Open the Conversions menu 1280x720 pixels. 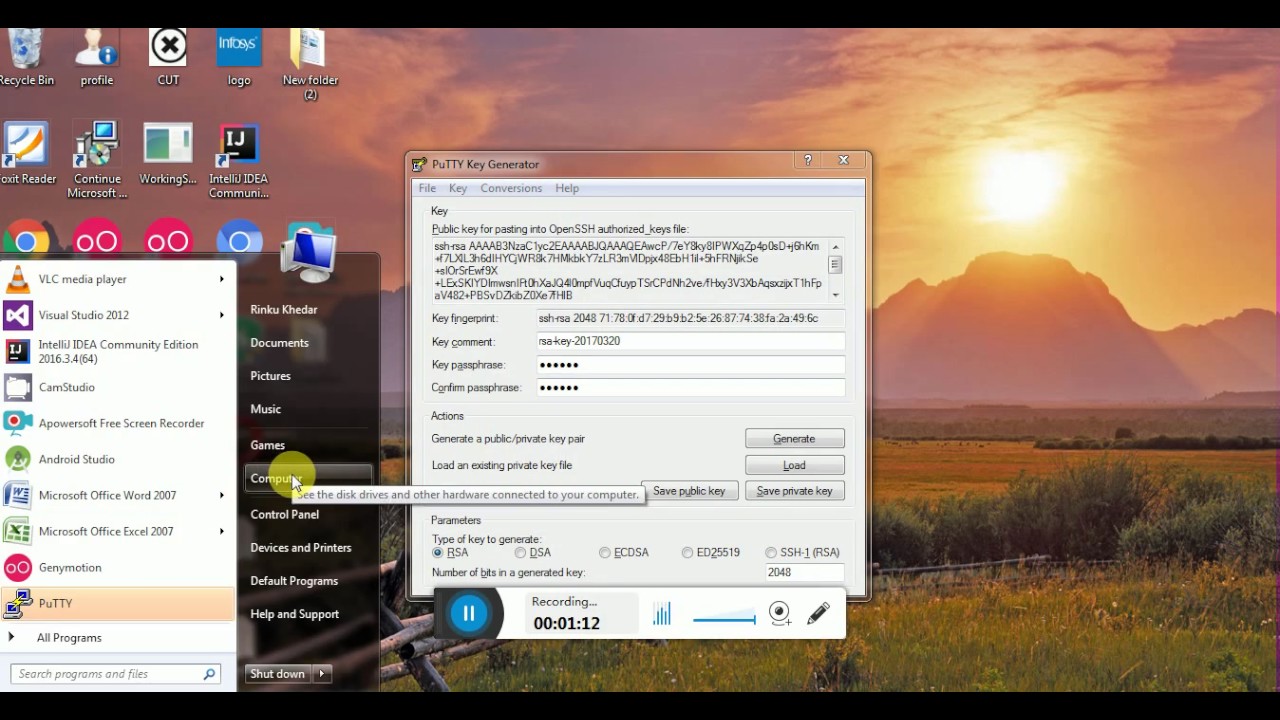pos(511,188)
